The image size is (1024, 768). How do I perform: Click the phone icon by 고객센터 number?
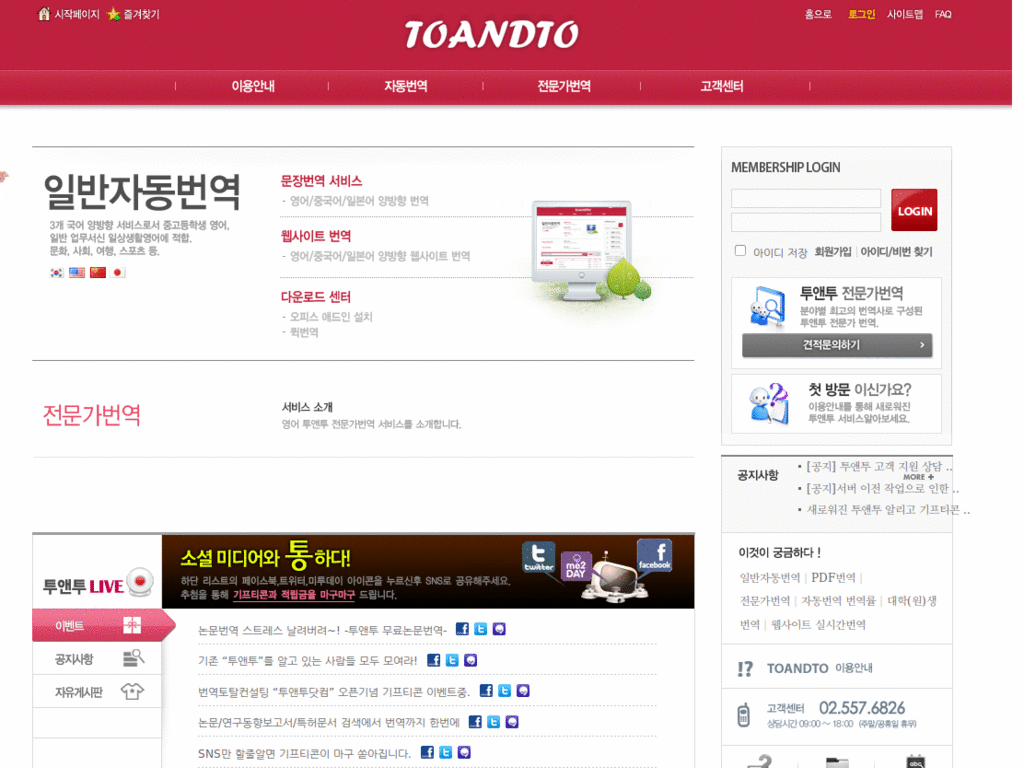coord(743,714)
